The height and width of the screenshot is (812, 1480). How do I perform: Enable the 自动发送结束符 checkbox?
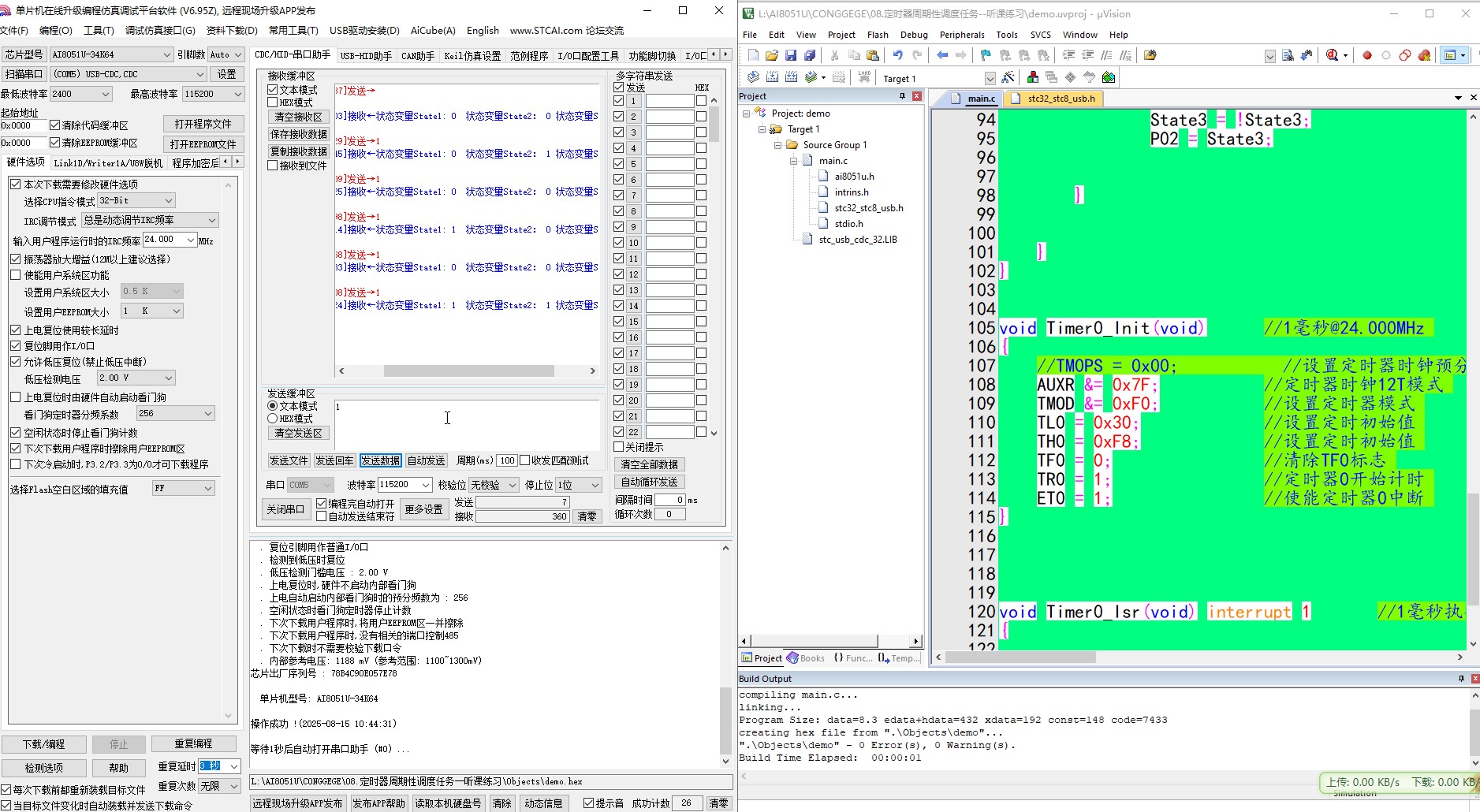[321, 516]
